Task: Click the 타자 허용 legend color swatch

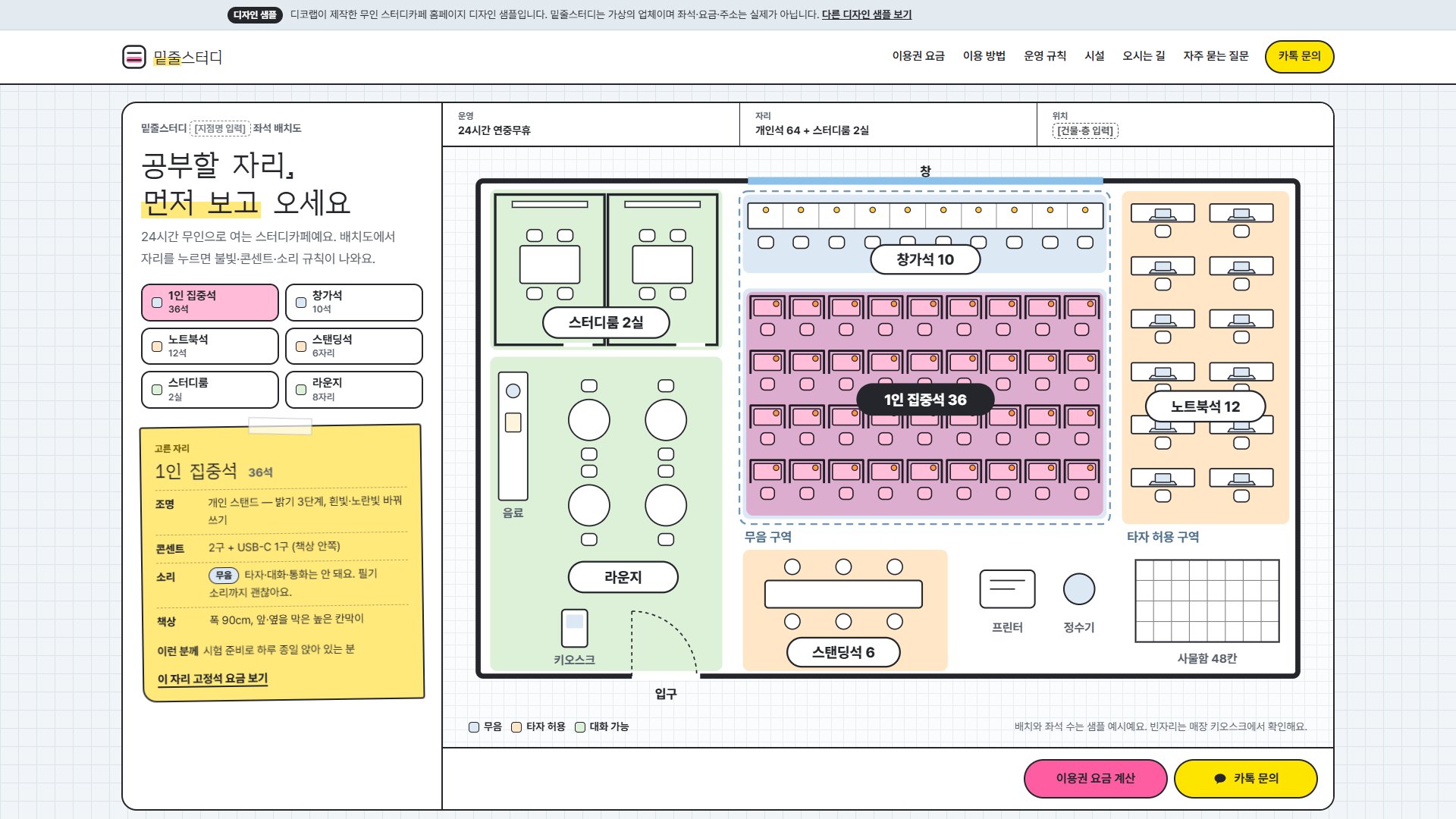Action: click(x=516, y=727)
